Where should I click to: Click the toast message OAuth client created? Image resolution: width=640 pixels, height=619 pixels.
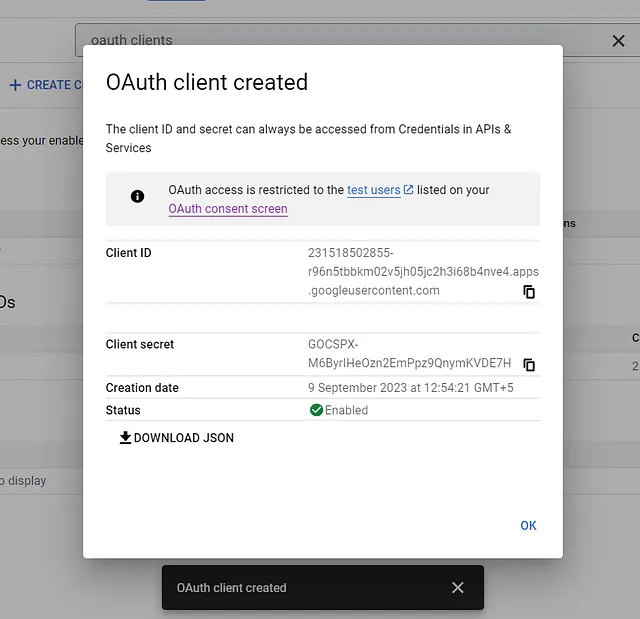pos(231,588)
